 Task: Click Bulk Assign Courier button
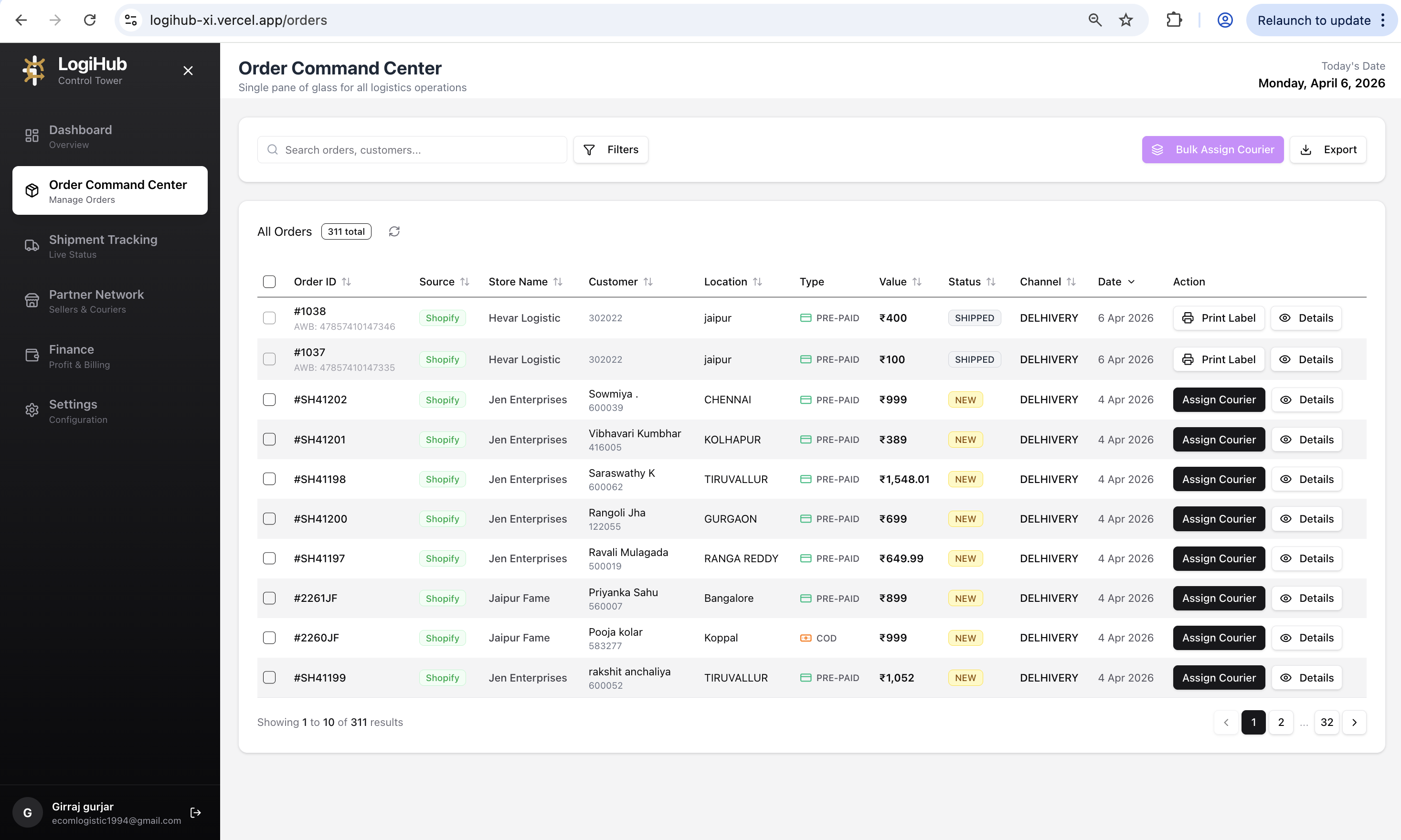coord(1212,149)
